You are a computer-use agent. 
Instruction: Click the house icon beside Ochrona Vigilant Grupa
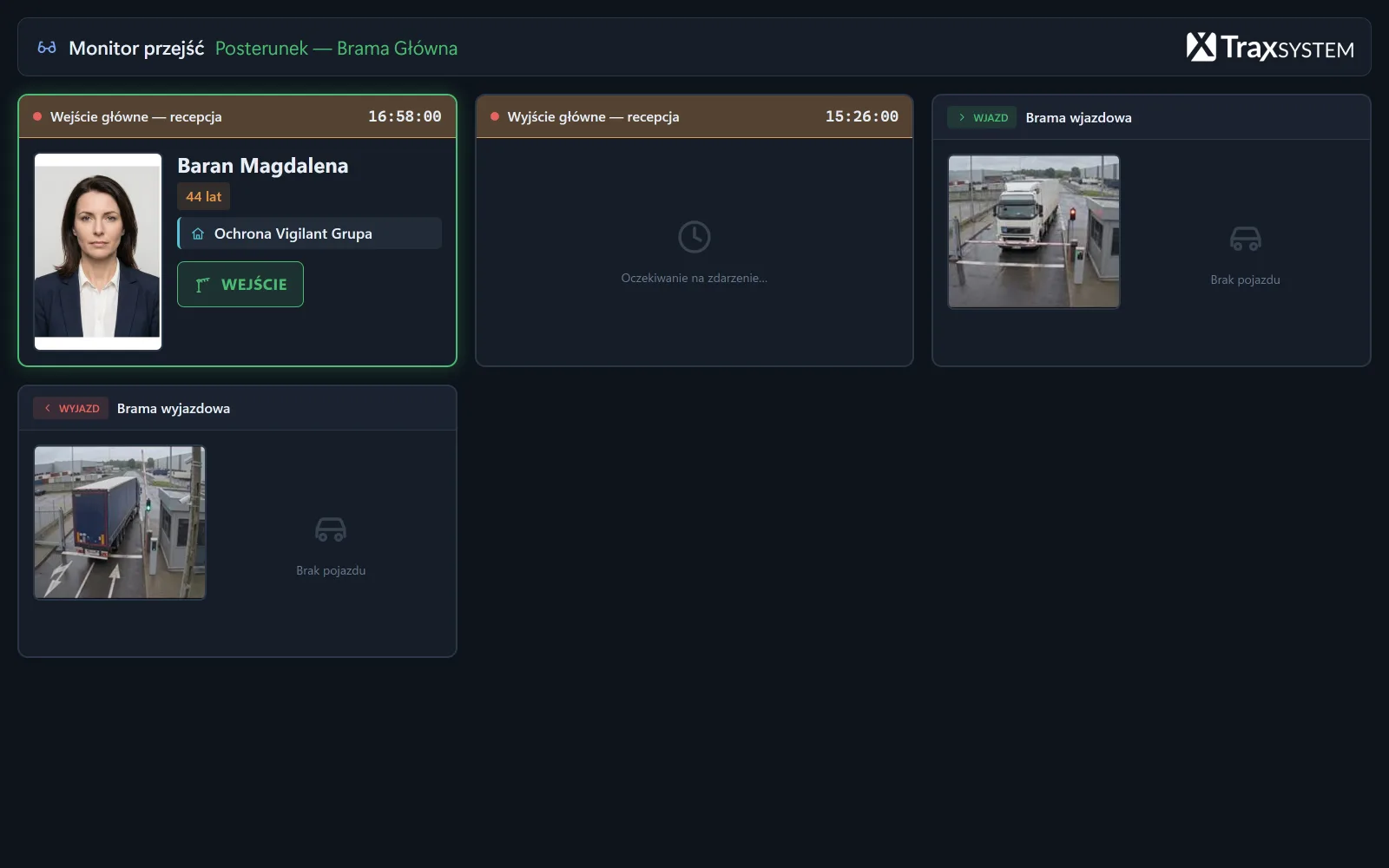click(198, 233)
